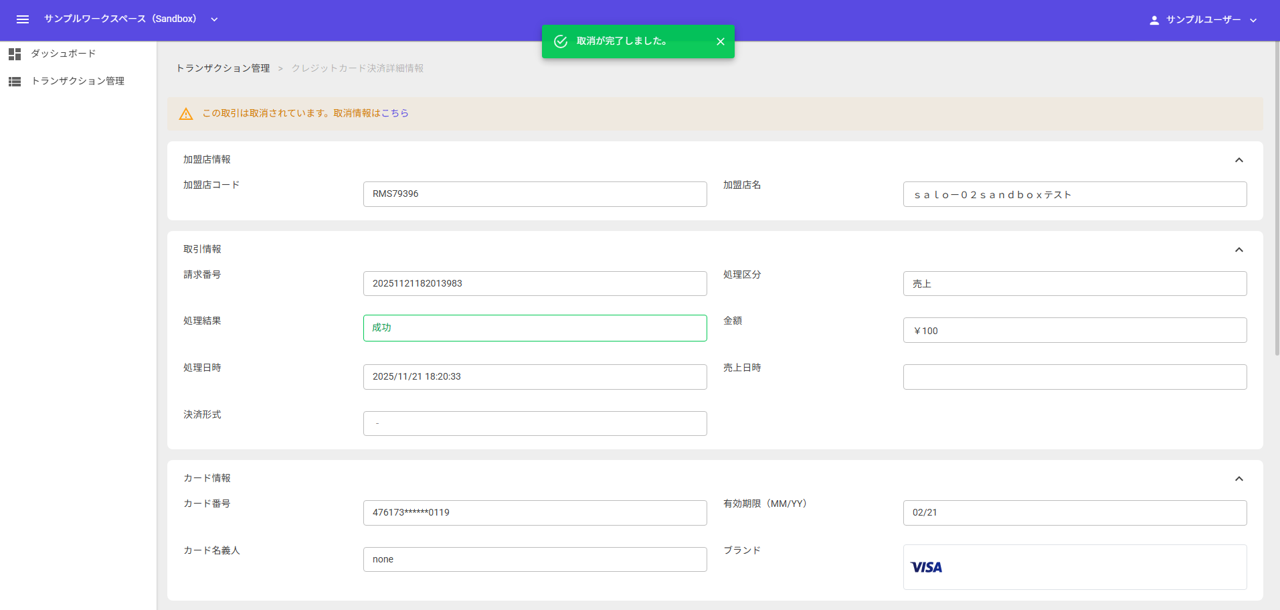Click the warning triangle icon in notice banner
Image resolution: width=1280 pixels, height=610 pixels.
point(185,113)
